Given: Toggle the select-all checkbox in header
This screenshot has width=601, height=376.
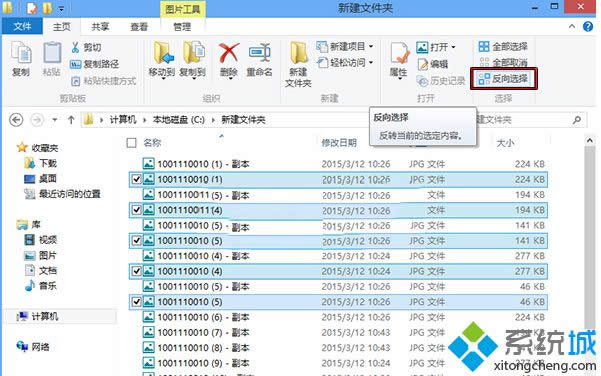Looking at the screenshot, I should coord(131,143).
